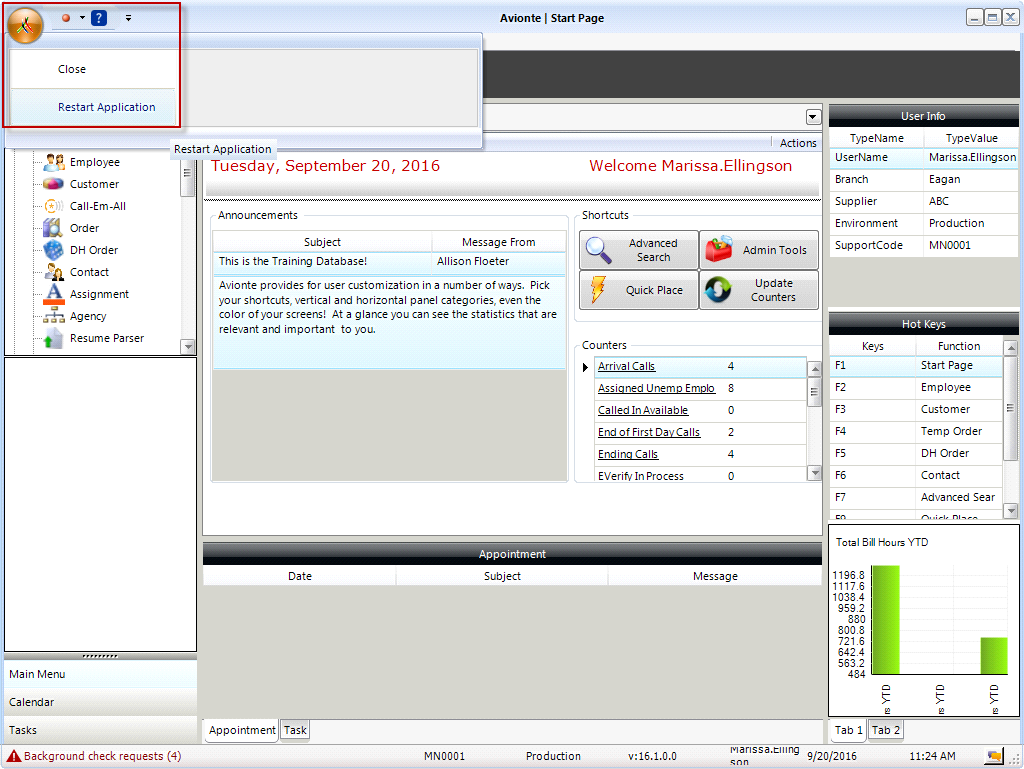Viewport: 1024px width, 769px height.
Task: Switch to the Task tab
Action: click(295, 730)
